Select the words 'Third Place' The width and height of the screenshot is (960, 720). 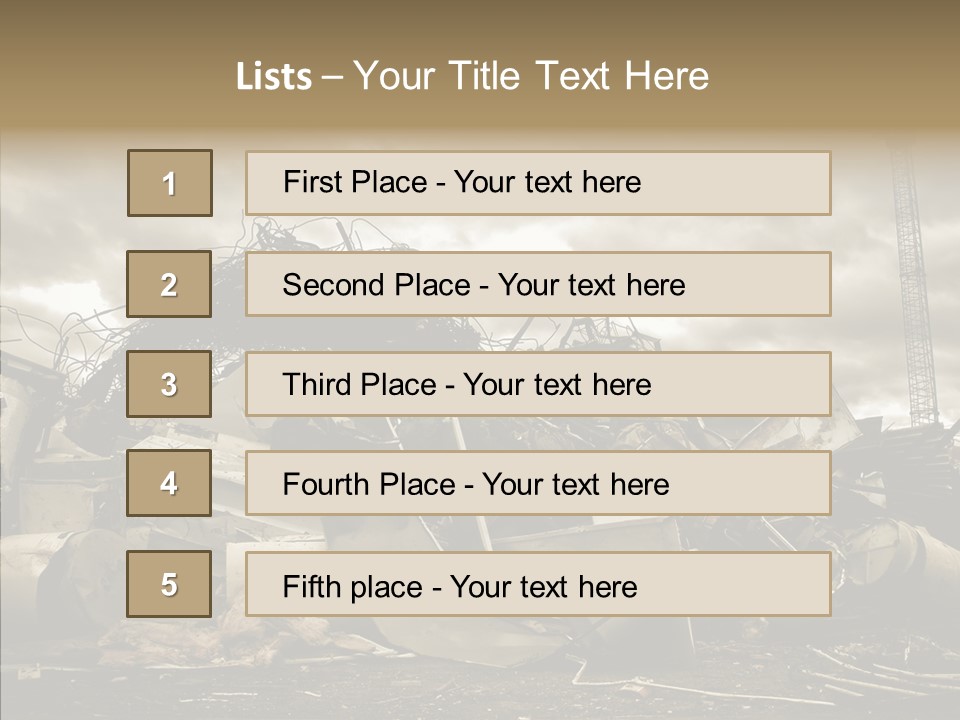click(x=359, y=385)
